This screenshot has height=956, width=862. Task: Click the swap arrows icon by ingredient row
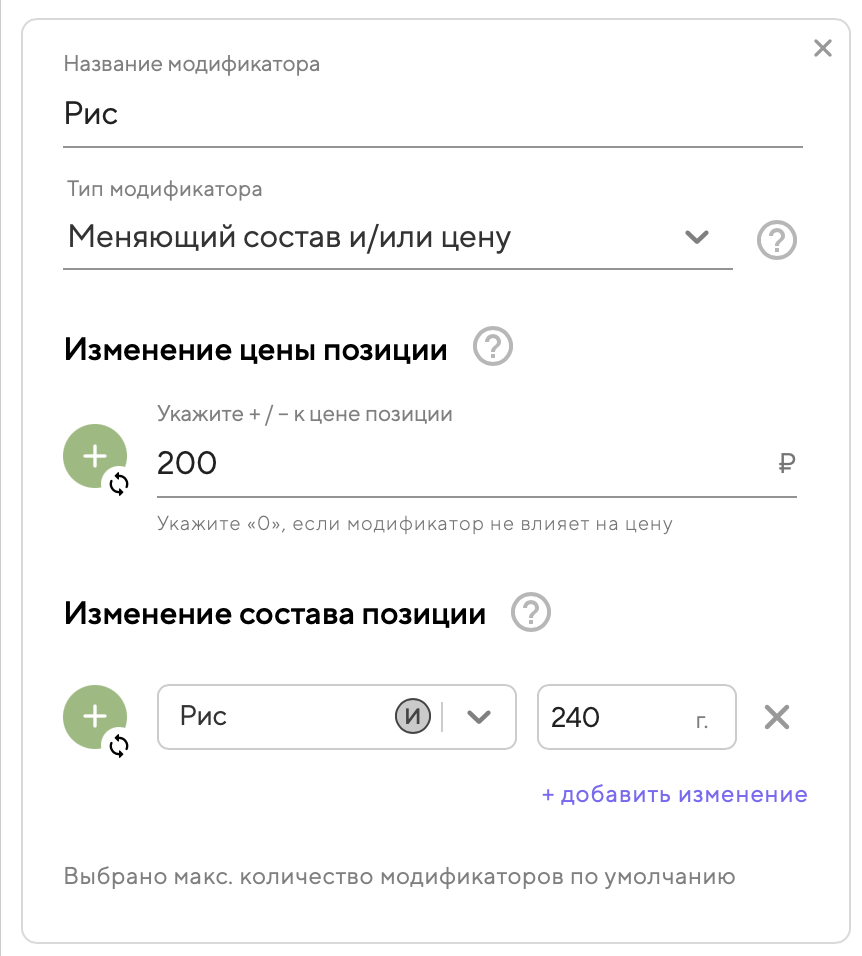click(119, 745)
